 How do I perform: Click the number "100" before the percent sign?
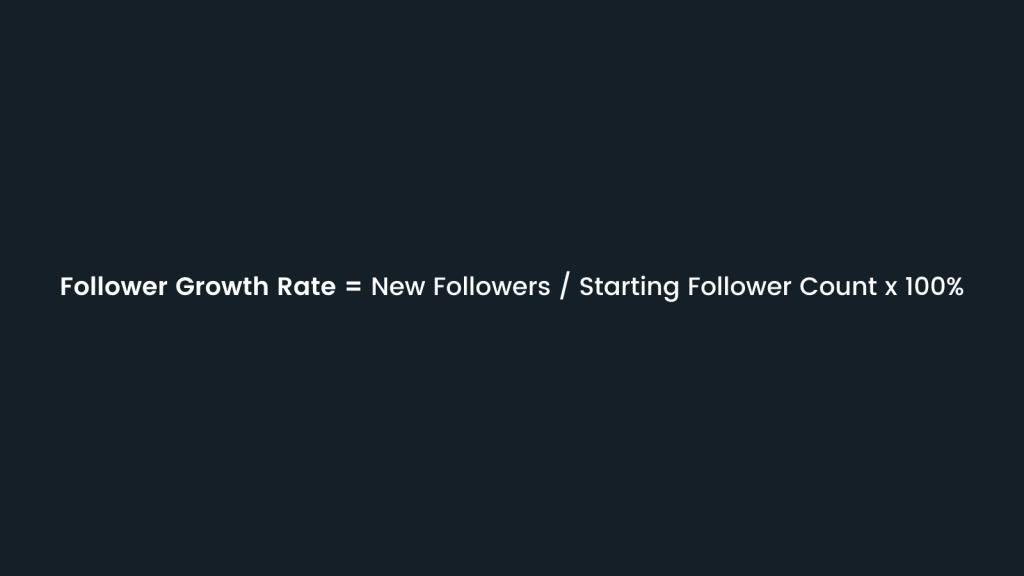[924, 288]
